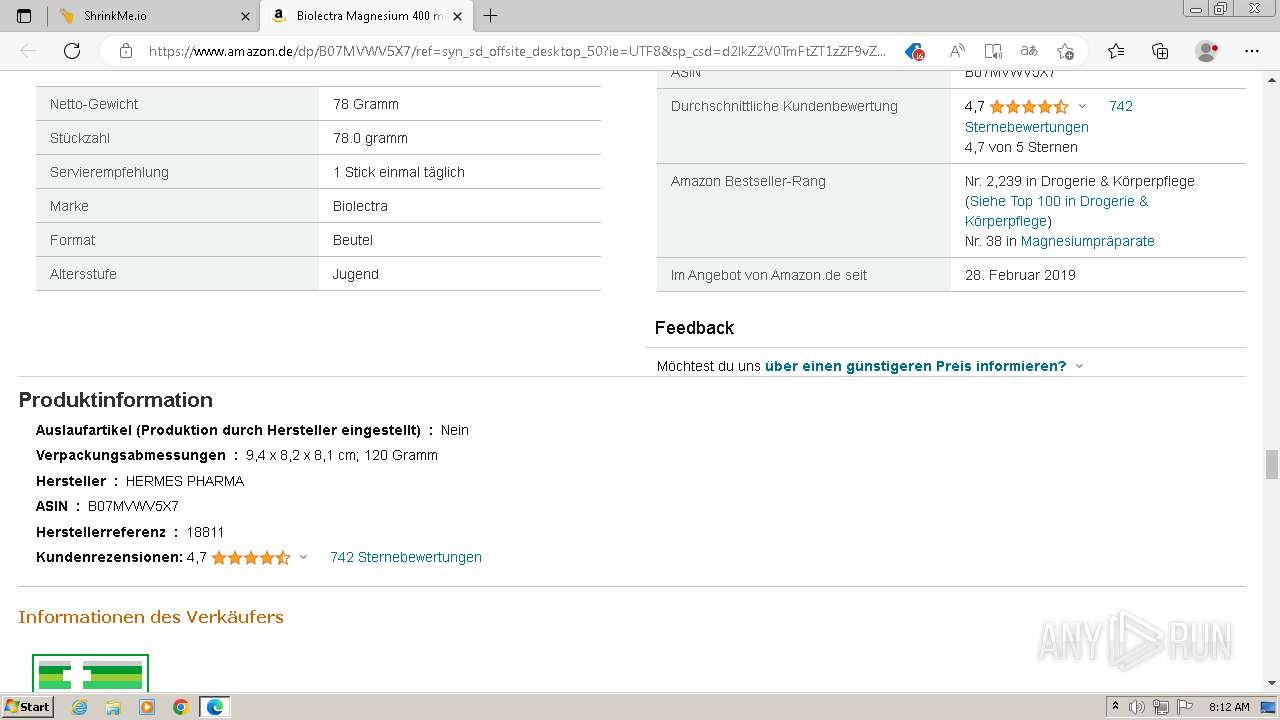This screenshot has width=1280, height=720.
Task: Close the Biolectra Magnesium tab
Action: point(457,16)
